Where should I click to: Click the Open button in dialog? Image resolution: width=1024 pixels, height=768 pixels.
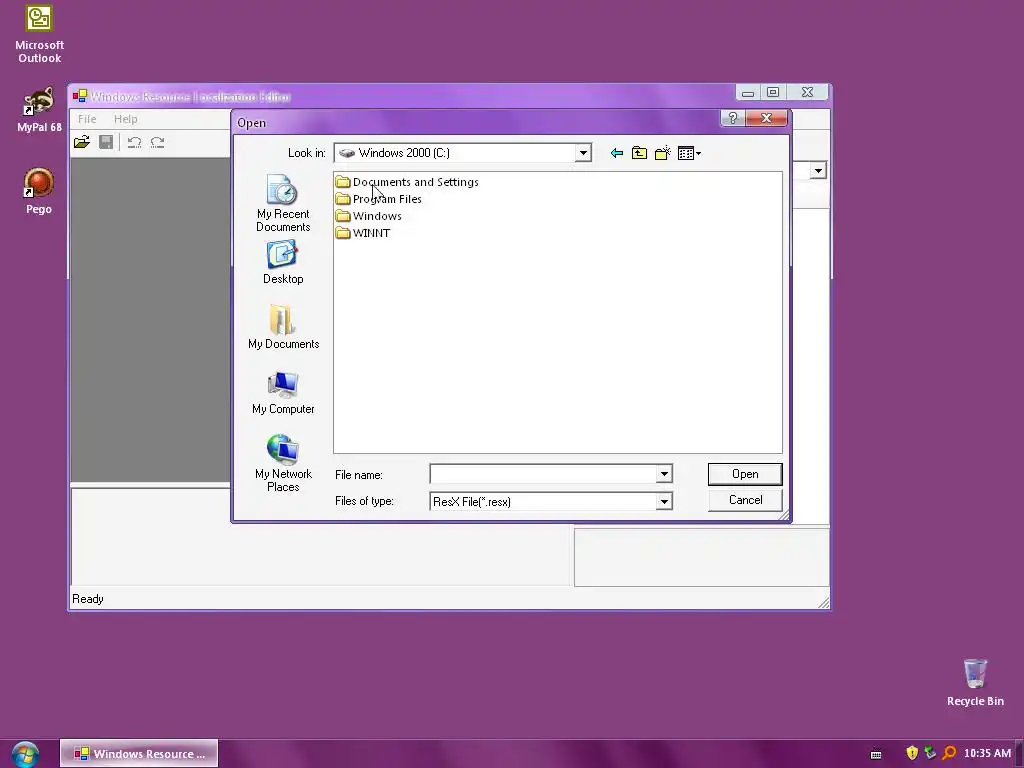(x=745, y=474)
